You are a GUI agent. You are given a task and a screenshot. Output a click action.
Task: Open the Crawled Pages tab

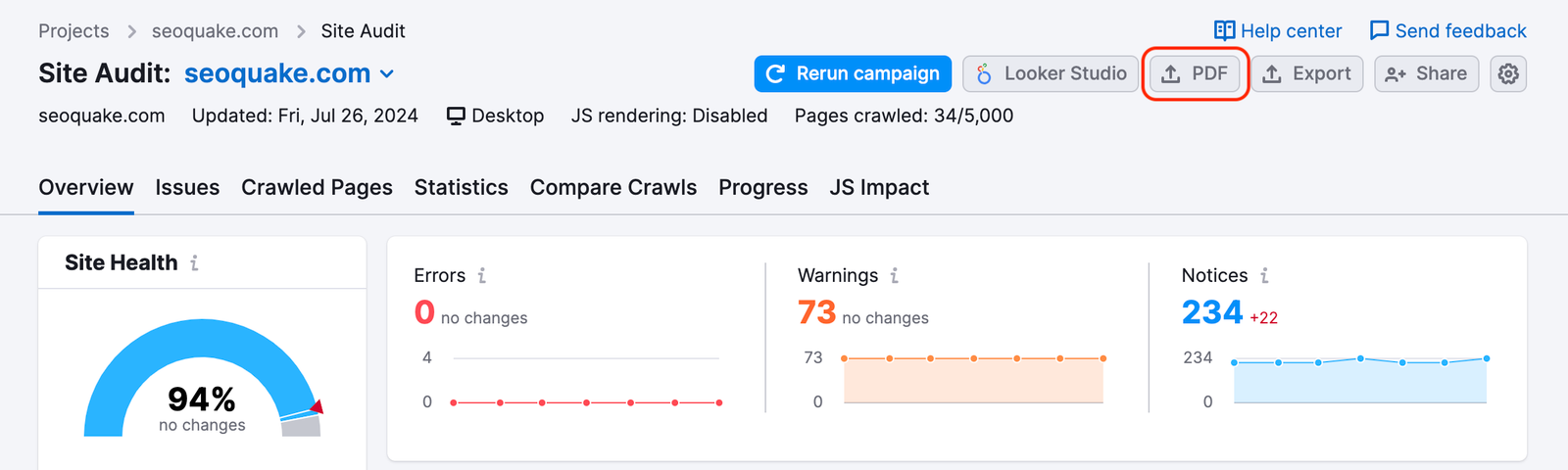coord(317,187)
